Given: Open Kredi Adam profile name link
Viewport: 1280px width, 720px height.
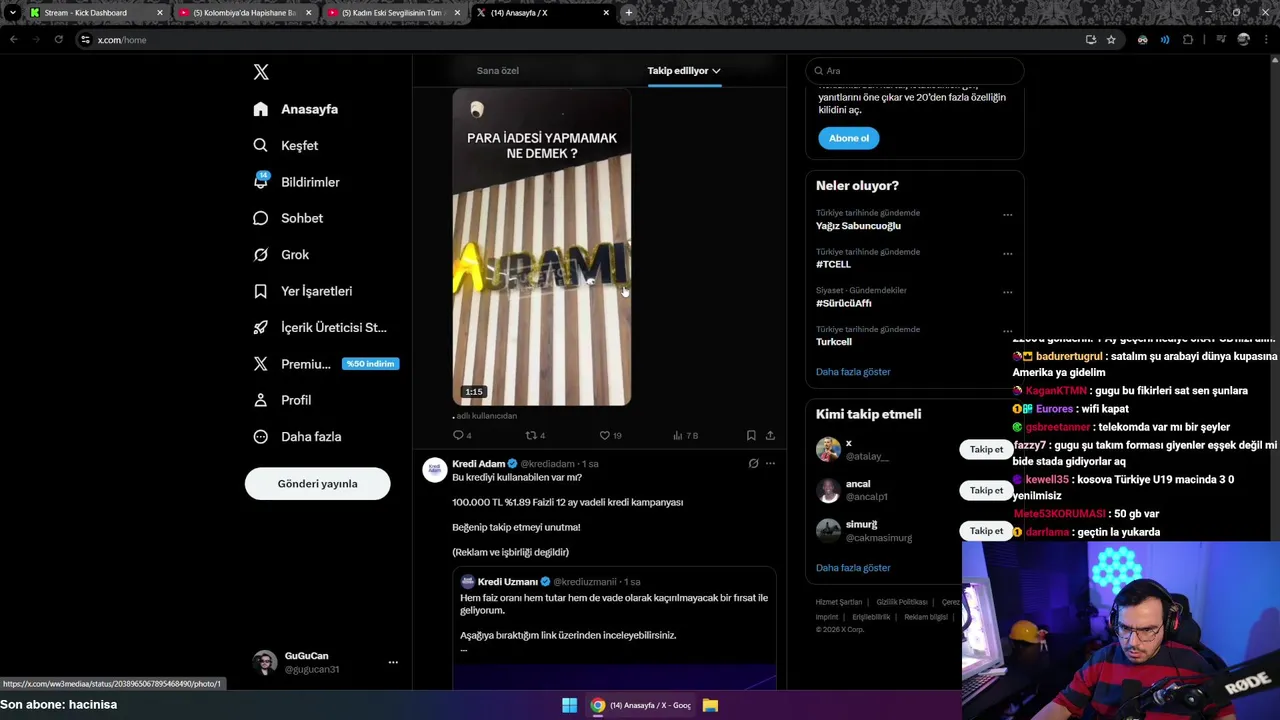Looking at the screenshot, I should click(478, 464).
